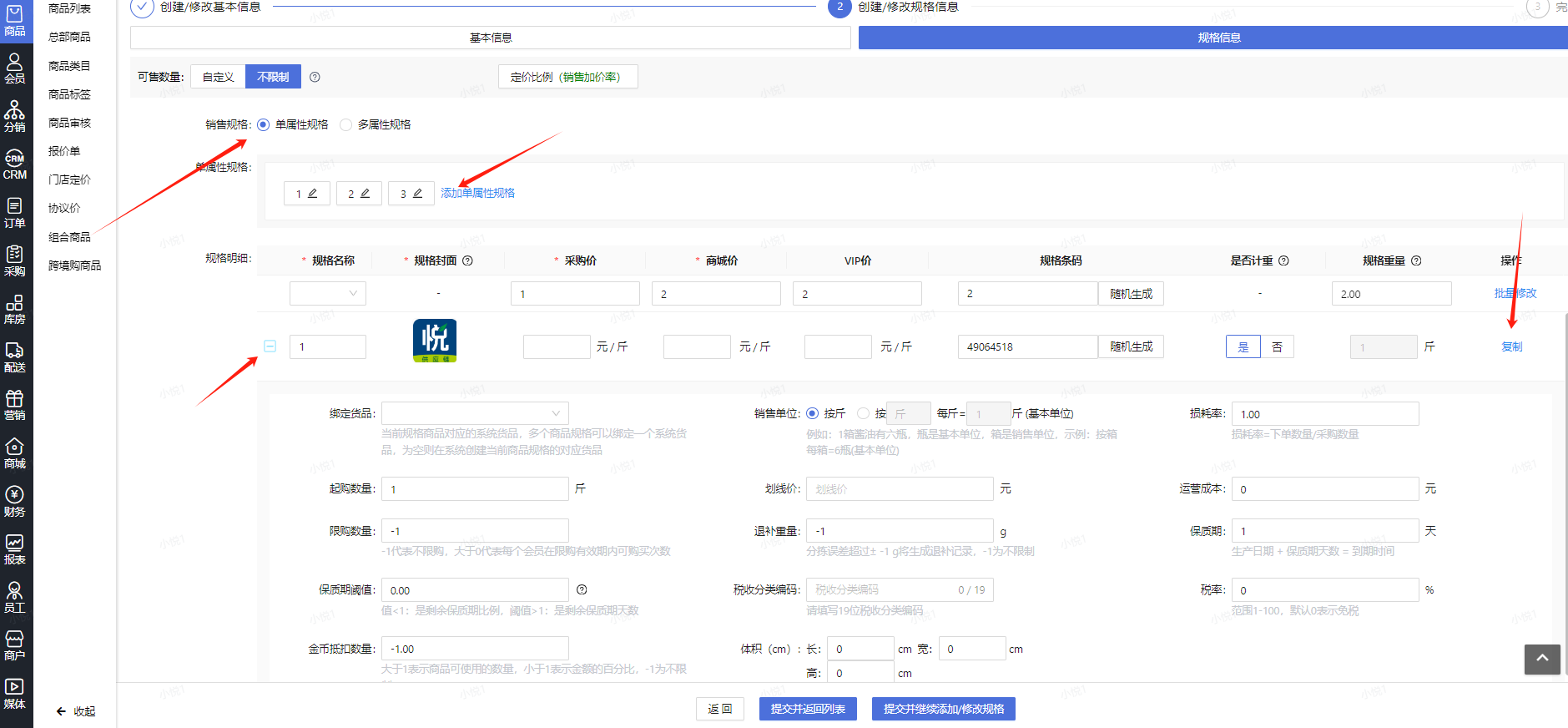Click 划线价 input field

pyautogui.click(x=900, y=488)
